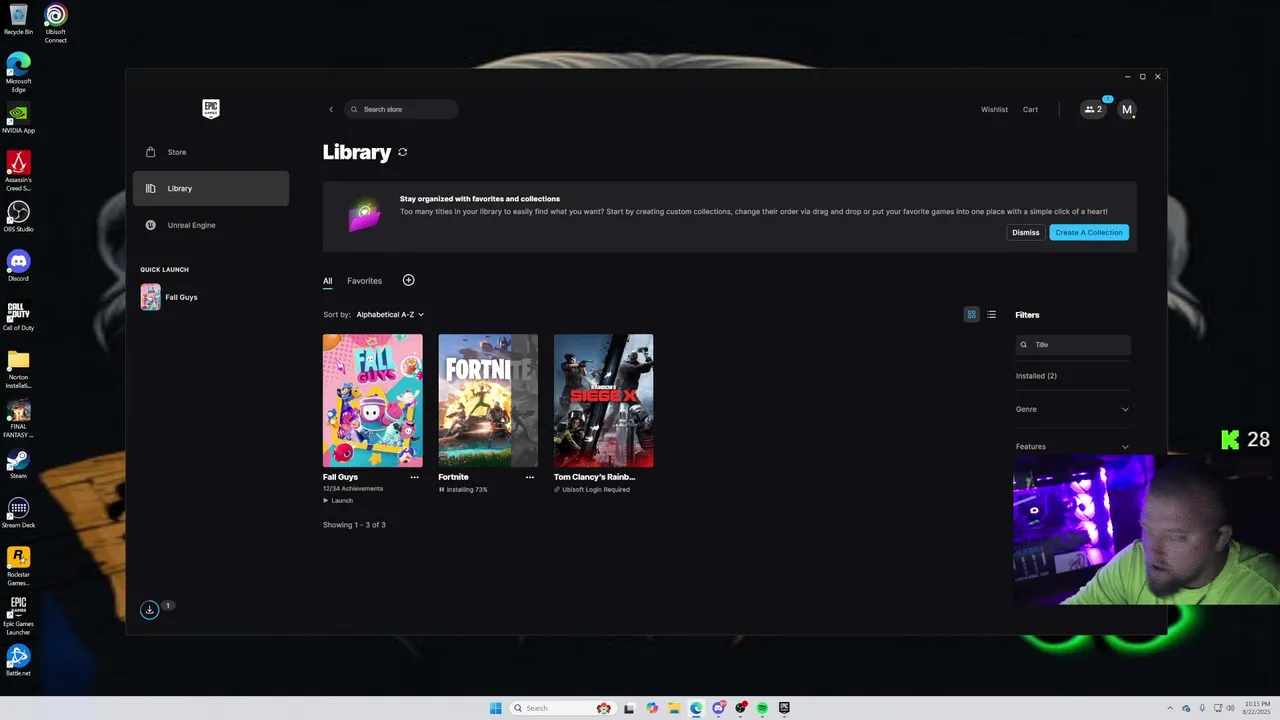Open OBS Studio desktop shortcut
Viewport: 1280px width, 720px height.
[18, 216]
